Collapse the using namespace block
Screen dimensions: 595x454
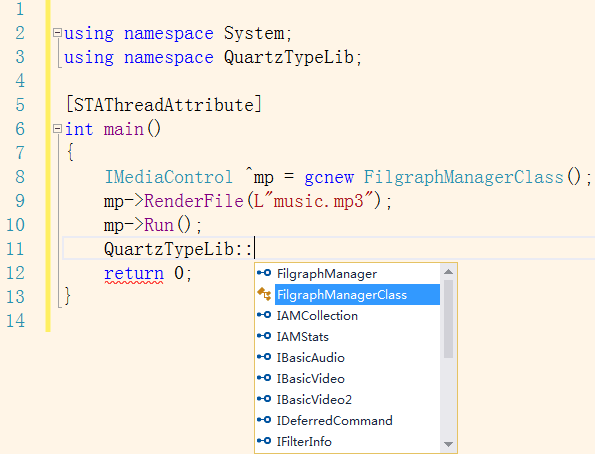(x=57, y=33)
